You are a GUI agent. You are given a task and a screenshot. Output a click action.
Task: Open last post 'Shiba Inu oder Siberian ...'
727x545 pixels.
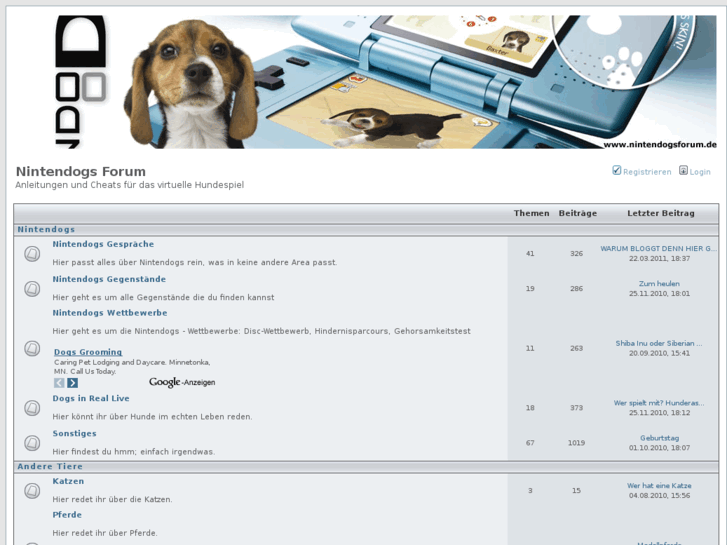point(659,344)
